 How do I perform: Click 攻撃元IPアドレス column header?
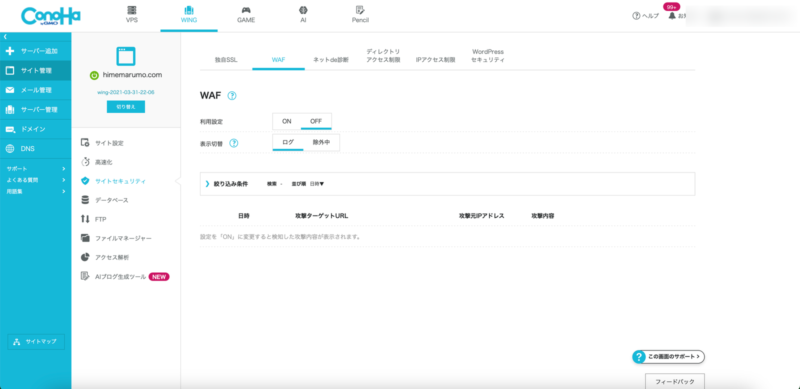coord(482,216)
